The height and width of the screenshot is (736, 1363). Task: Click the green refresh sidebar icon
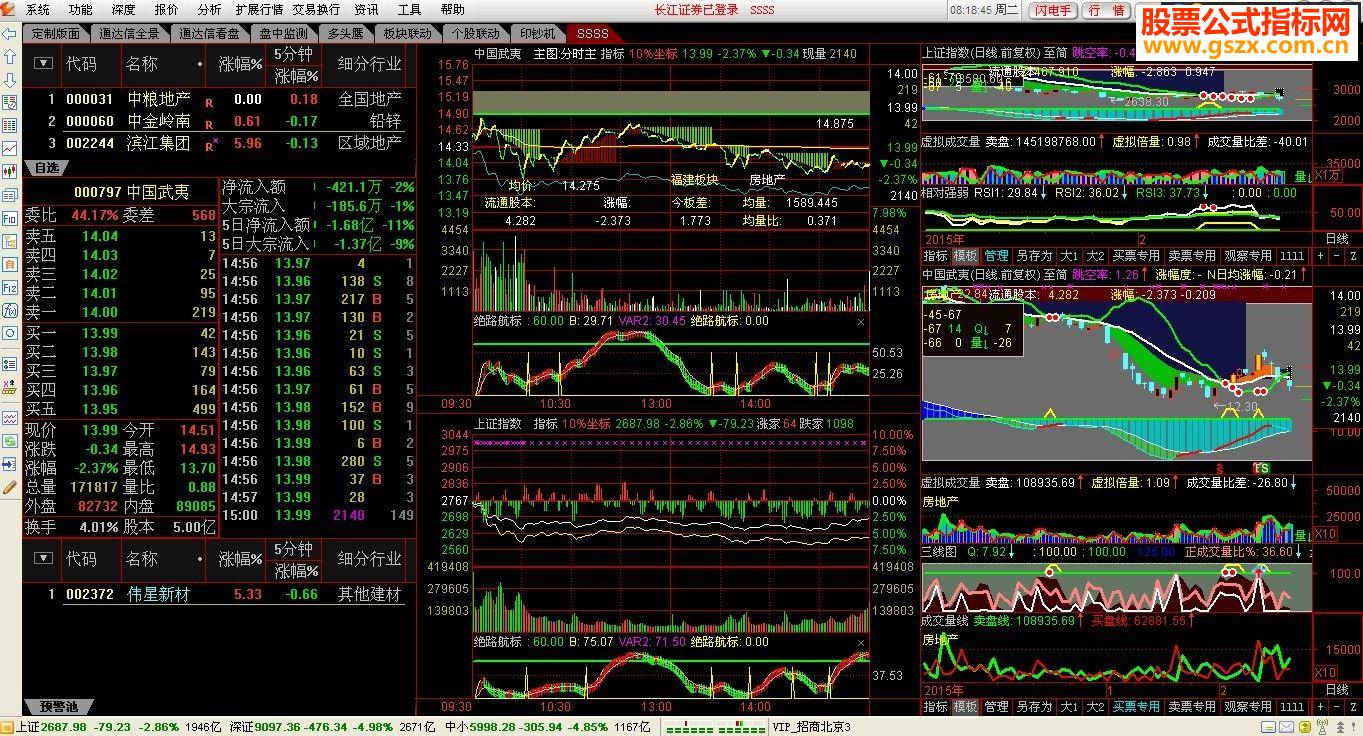(x=11, y=441)
